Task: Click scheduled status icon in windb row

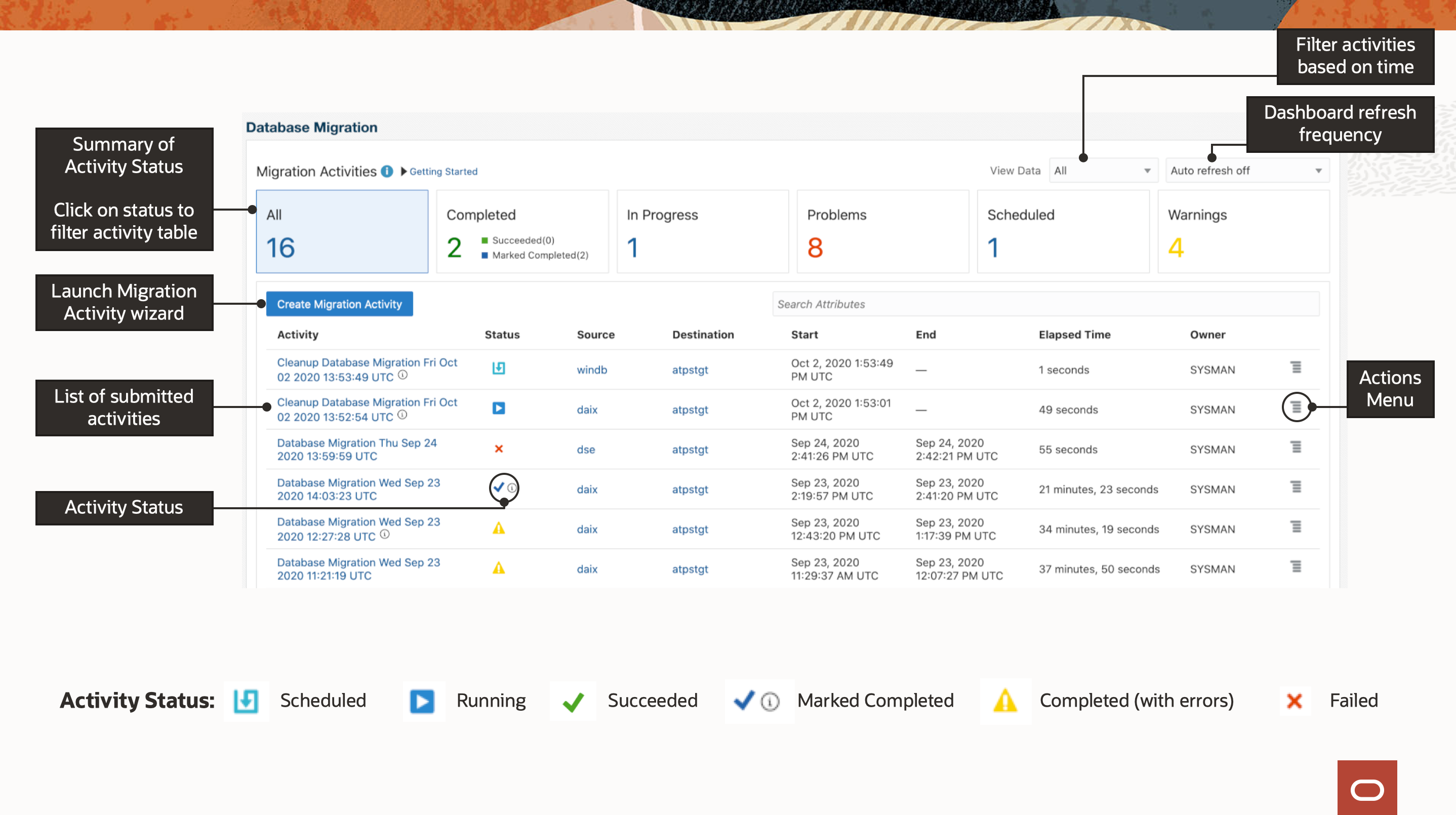Action: coord(499,369)
